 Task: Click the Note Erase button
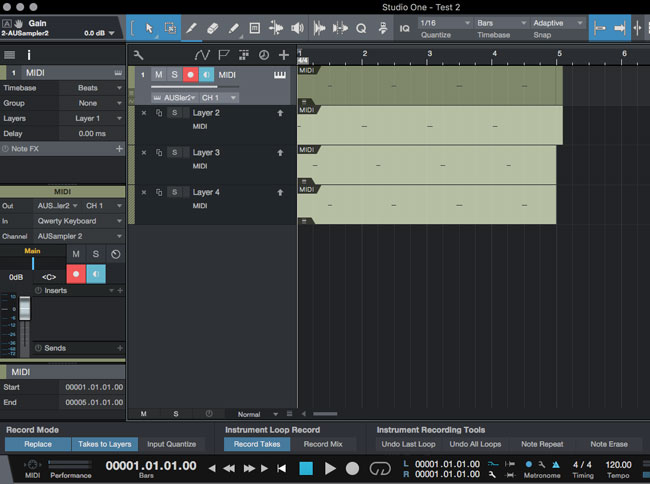pos(609,443)
